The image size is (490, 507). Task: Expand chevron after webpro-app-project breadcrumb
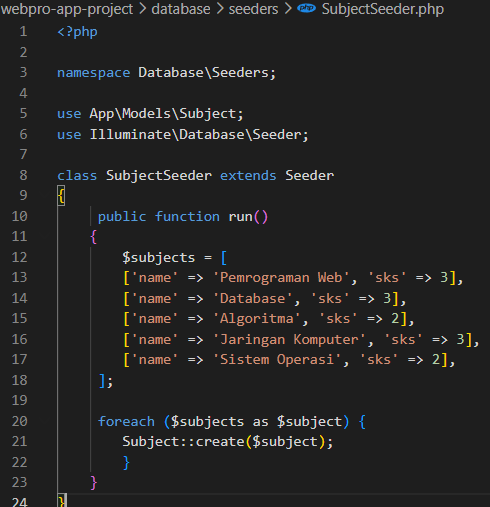(142, 9)
